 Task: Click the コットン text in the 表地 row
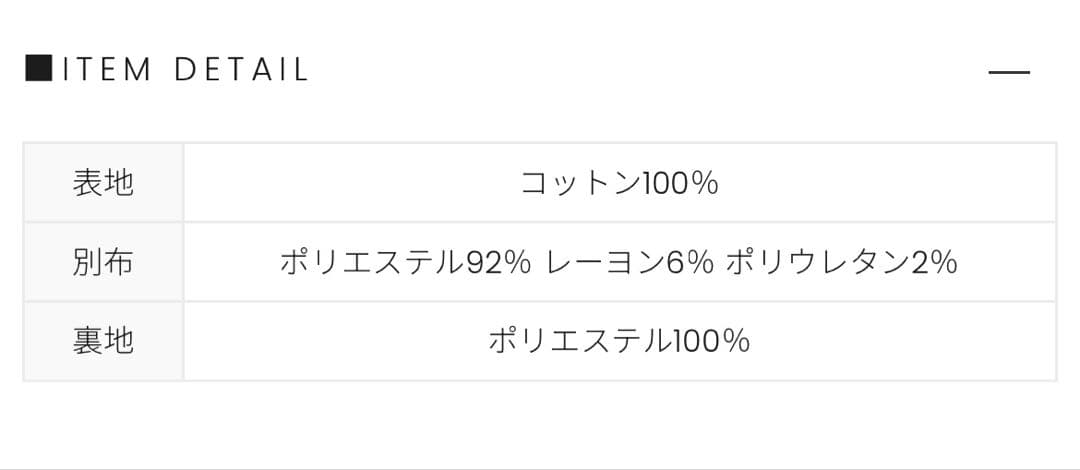(x=580, y=184)
